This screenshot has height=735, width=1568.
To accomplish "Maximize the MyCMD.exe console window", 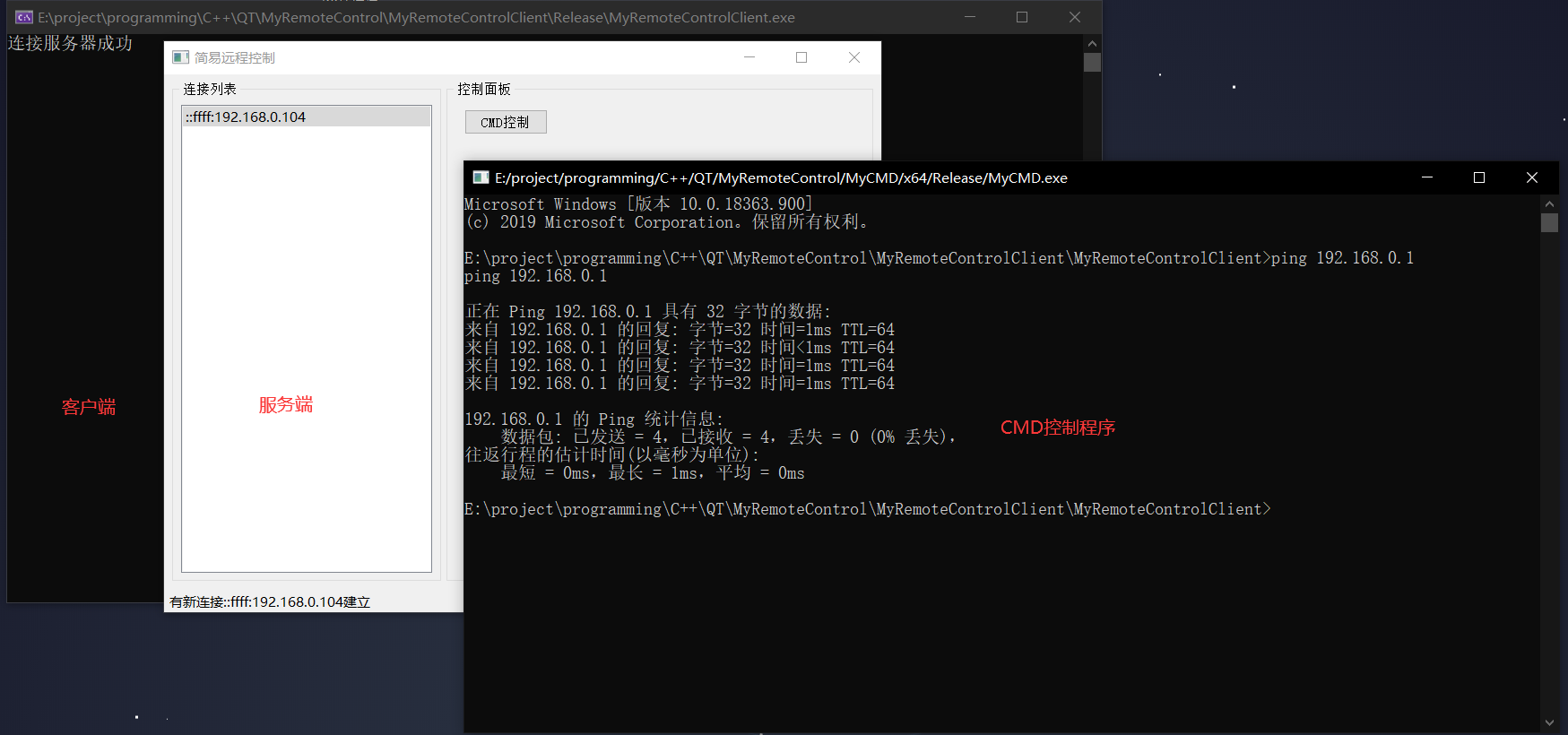I will 1479,177.
